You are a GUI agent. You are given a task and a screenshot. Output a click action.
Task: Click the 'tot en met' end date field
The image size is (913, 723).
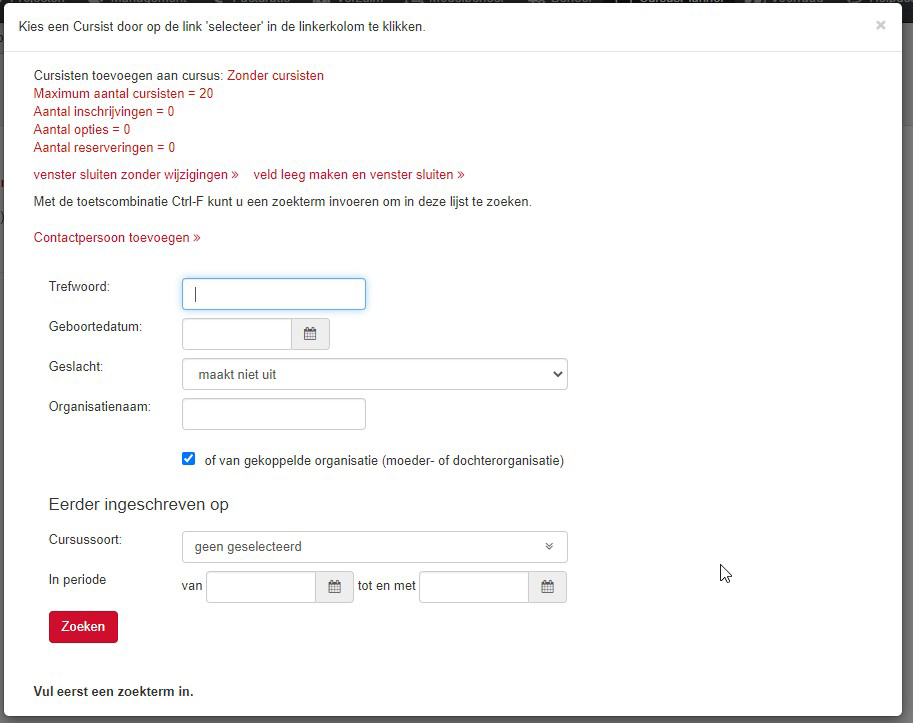tap(473, 587)
